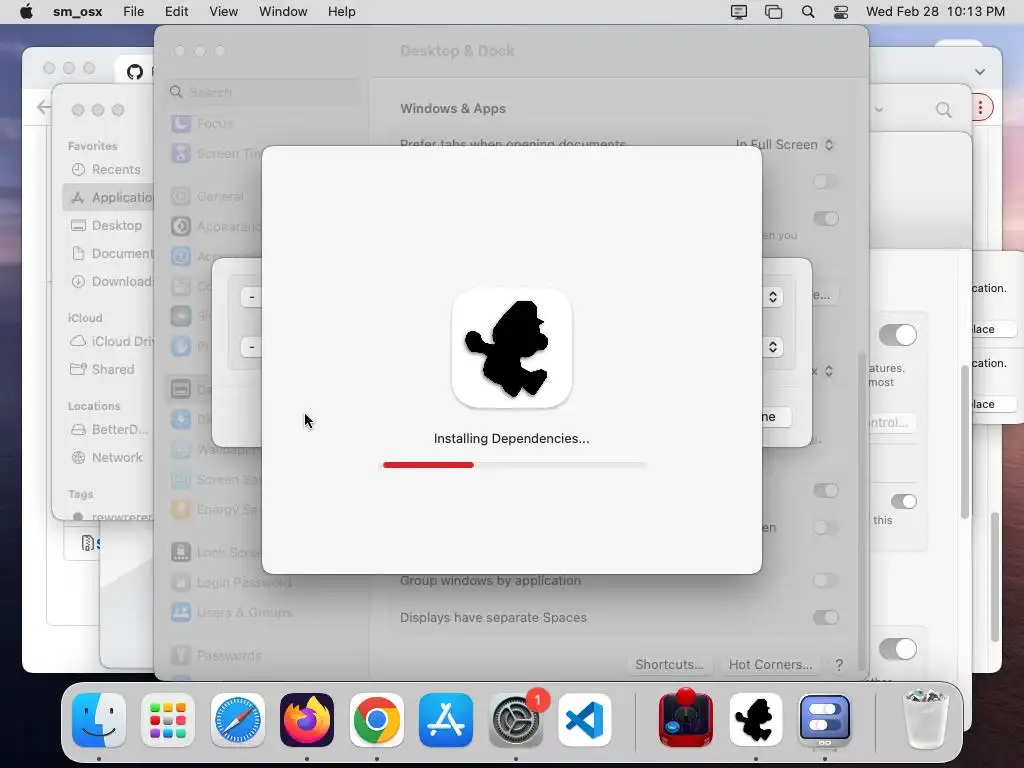Select the BetterD... location in Finder
This screenshot has width=1024, height=768.
(108, 429)
